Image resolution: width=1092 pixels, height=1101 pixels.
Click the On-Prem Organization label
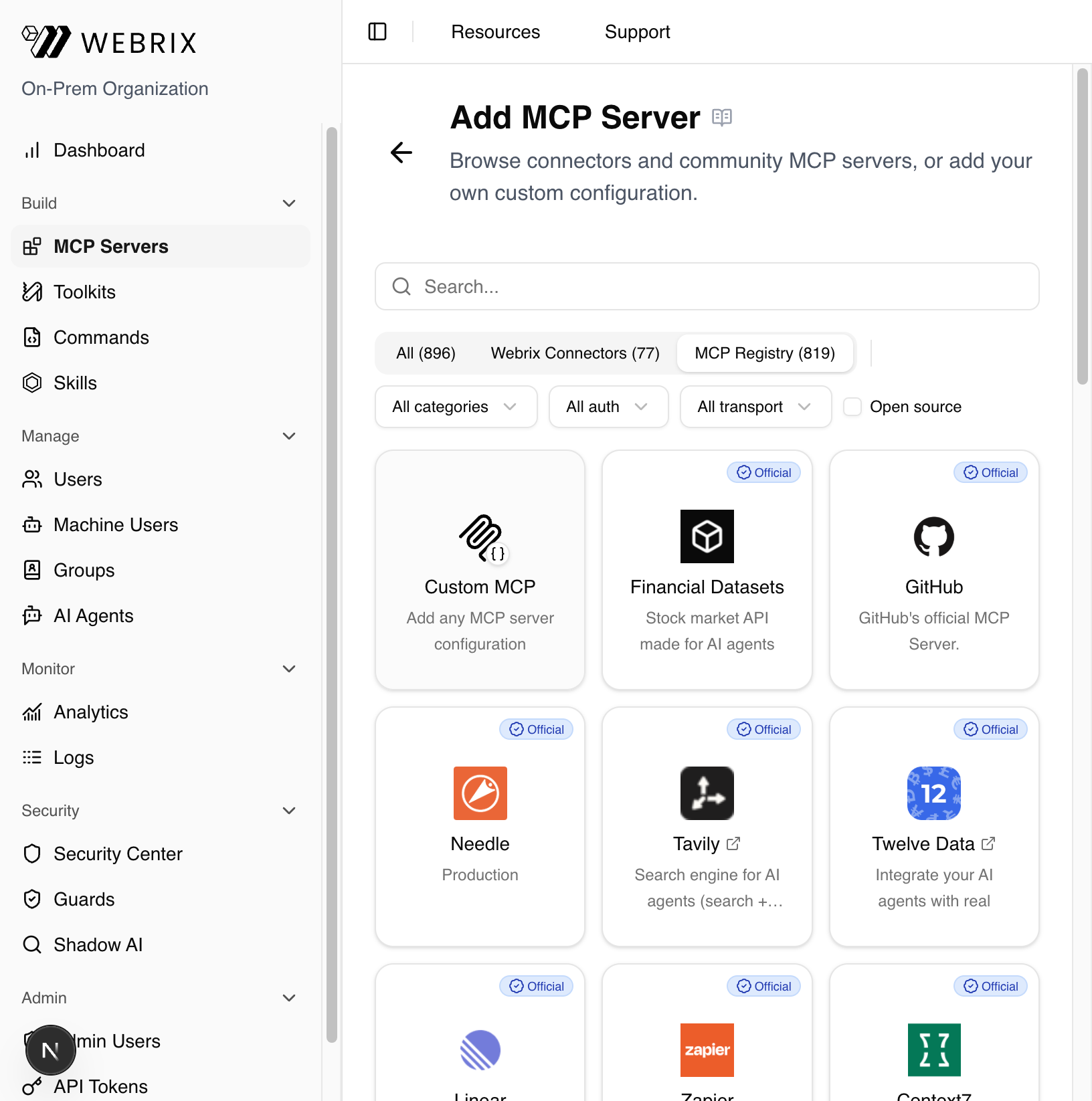(115, 88)
